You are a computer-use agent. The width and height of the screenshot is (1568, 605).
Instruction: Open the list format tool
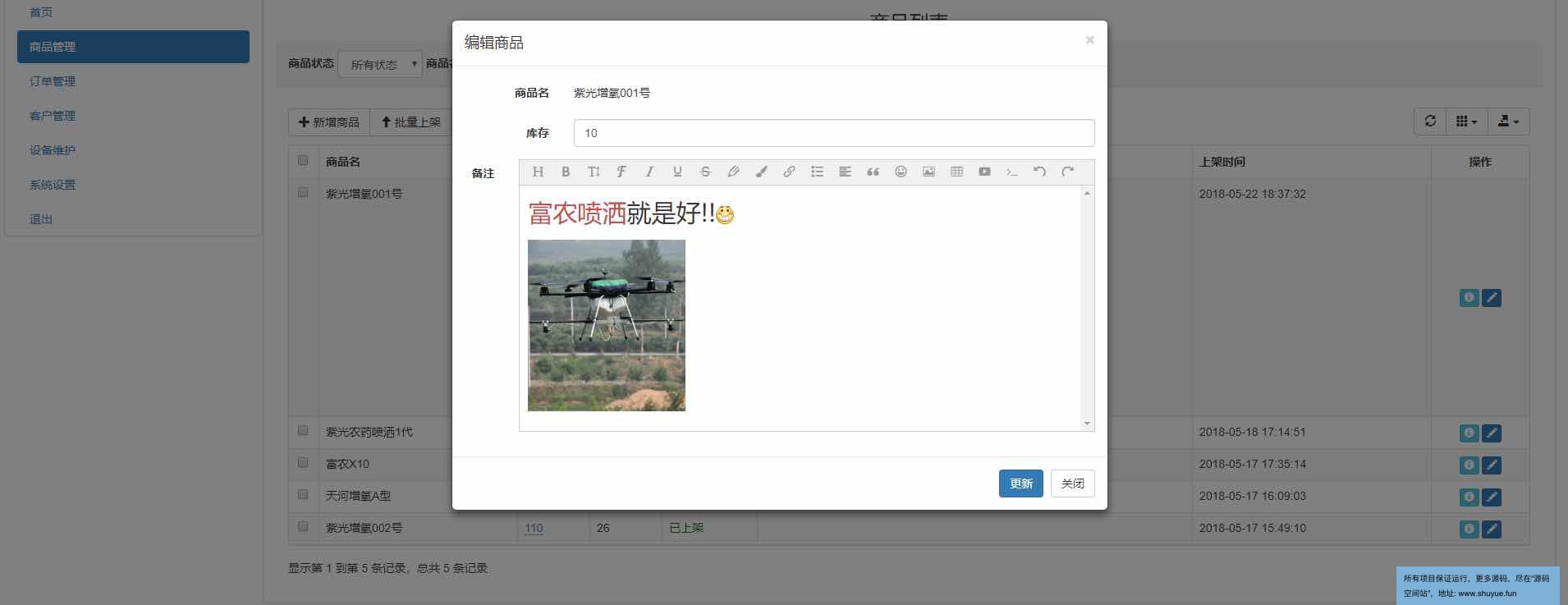point(817,172)
